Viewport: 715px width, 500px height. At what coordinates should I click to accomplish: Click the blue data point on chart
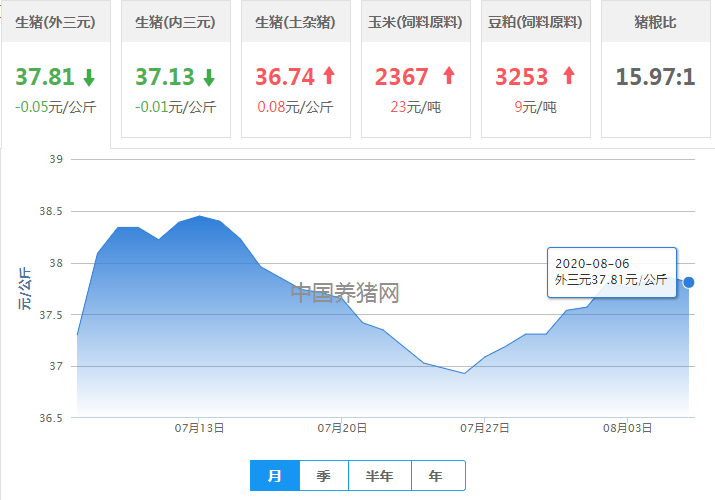(689, 282)
